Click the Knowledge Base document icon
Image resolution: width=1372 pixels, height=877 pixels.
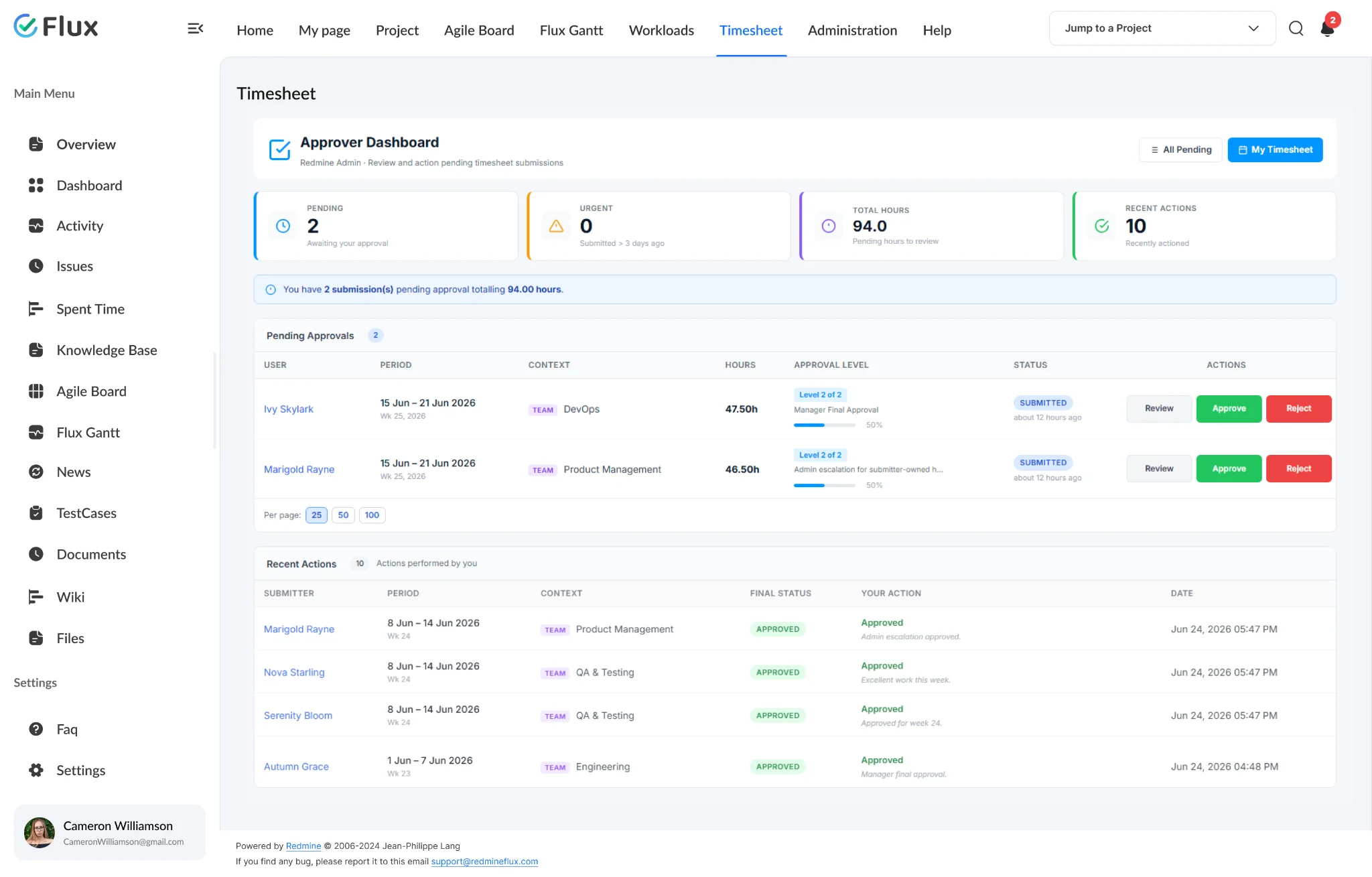click(x=36, y=350)
